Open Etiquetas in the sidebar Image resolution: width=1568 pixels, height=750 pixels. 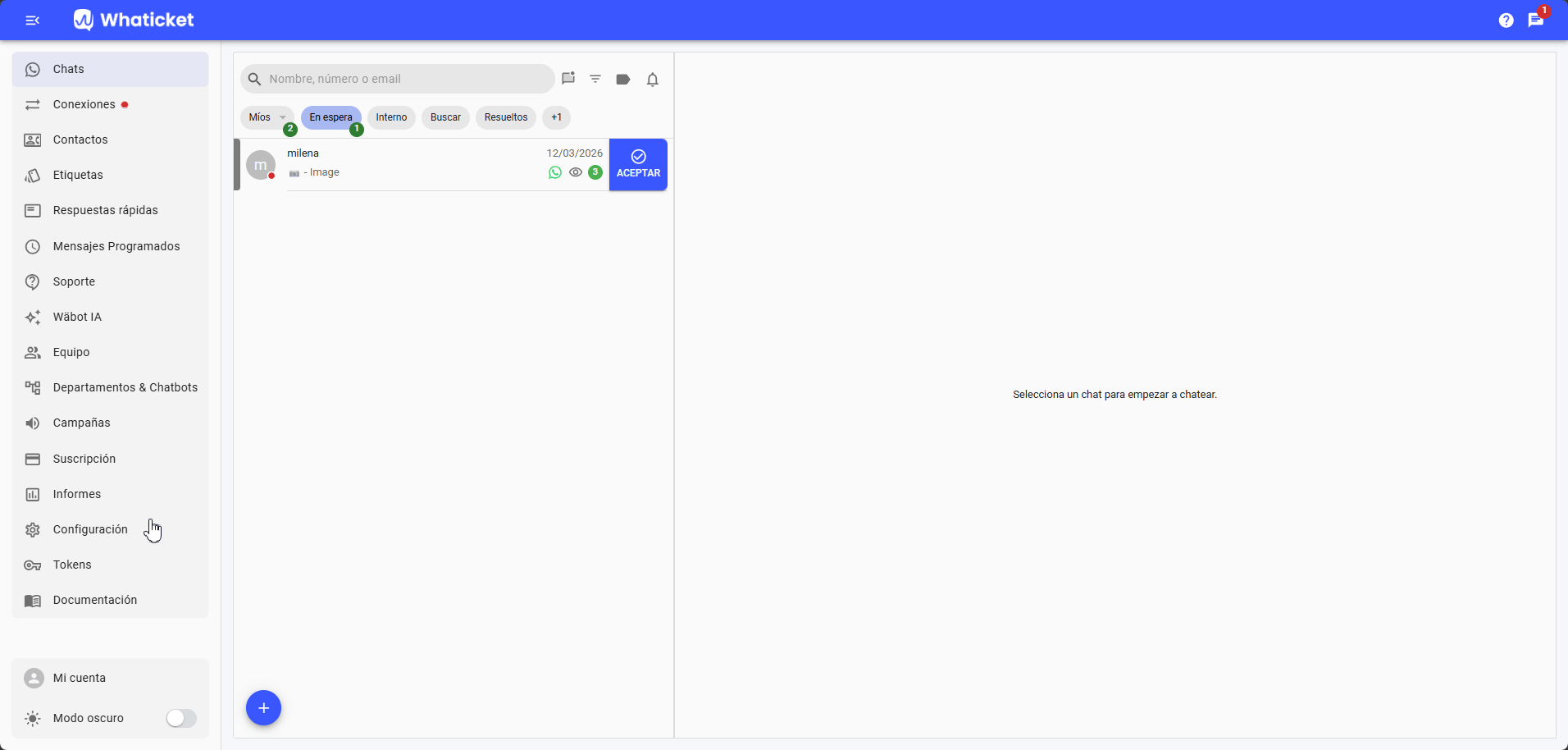click(x=111, y=175)
